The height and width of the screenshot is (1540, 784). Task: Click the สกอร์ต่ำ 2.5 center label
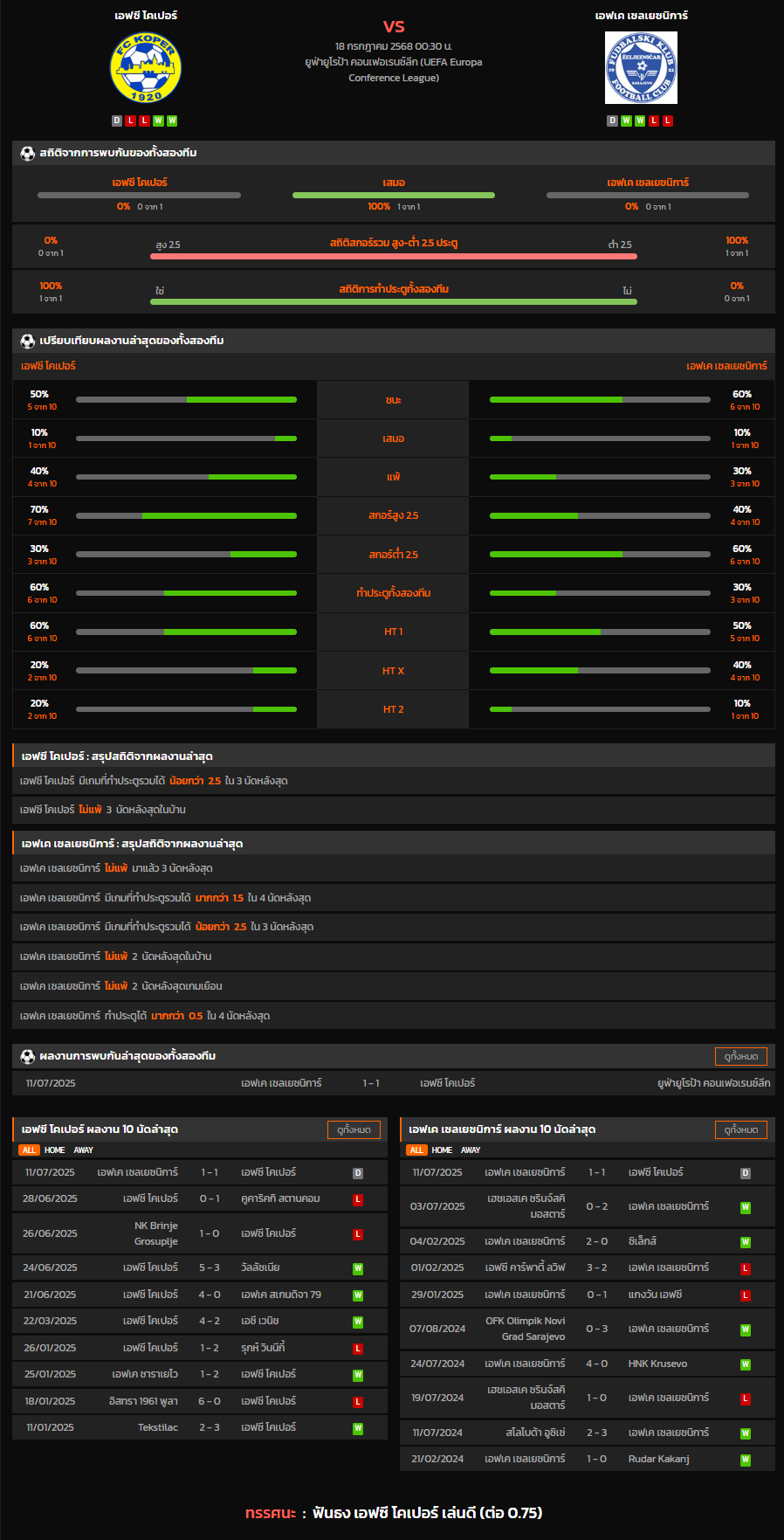[394, 555]
